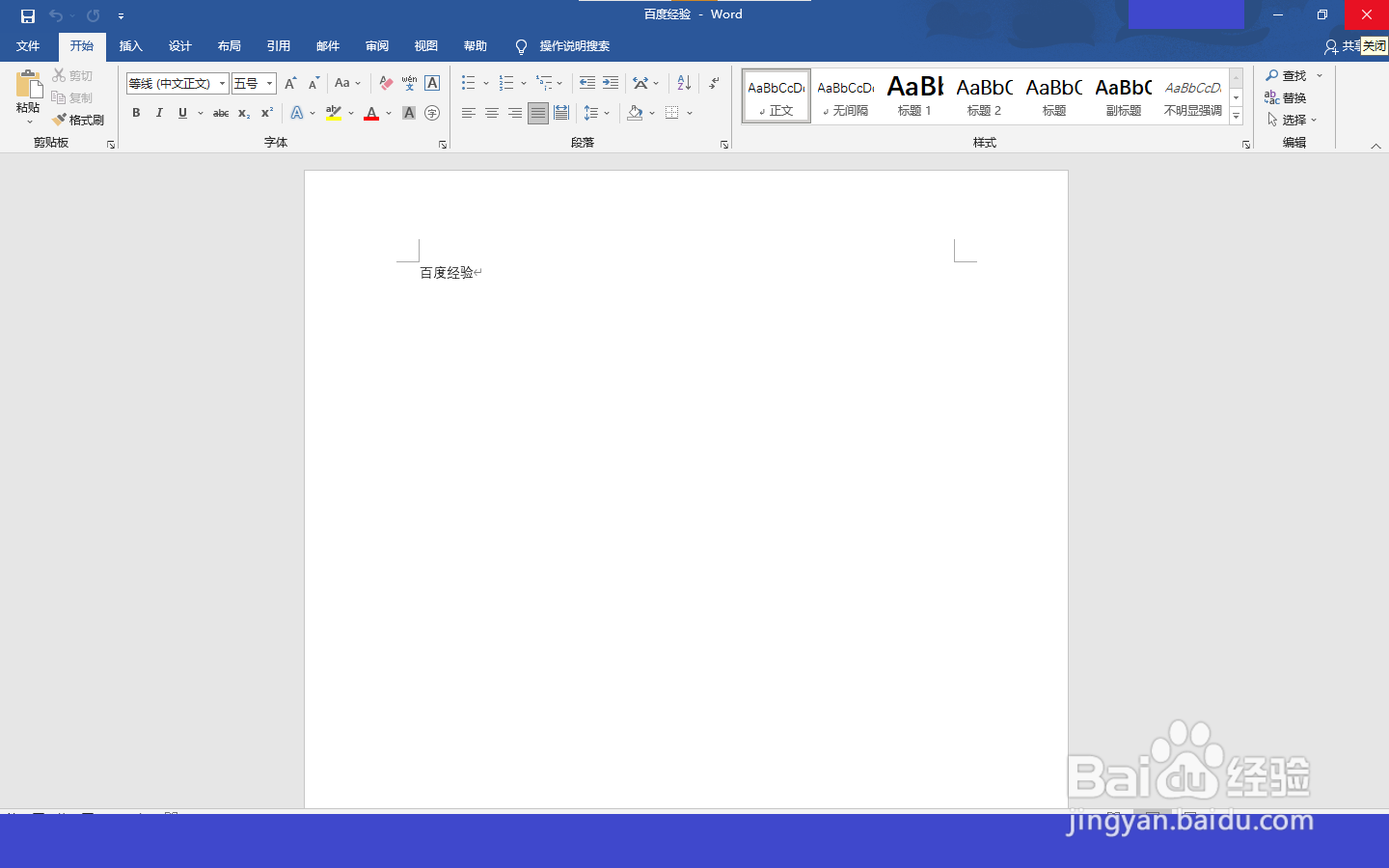This screenshot has height=868, width=1389.
Task: Switch to the 布局 (Layout) tab
Action: pyautogui.click(x=230, y=46)
